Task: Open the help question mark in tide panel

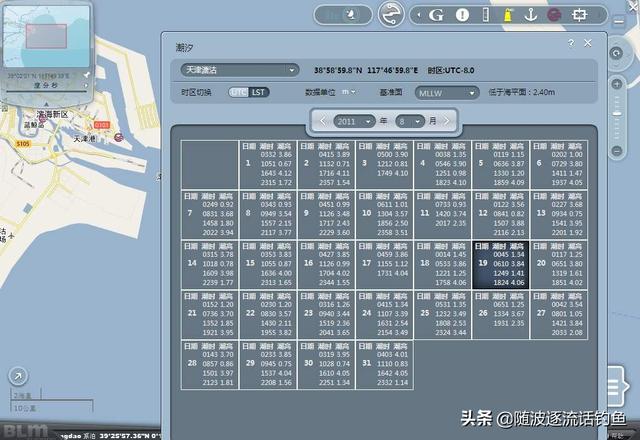Action: coord(571,44)
